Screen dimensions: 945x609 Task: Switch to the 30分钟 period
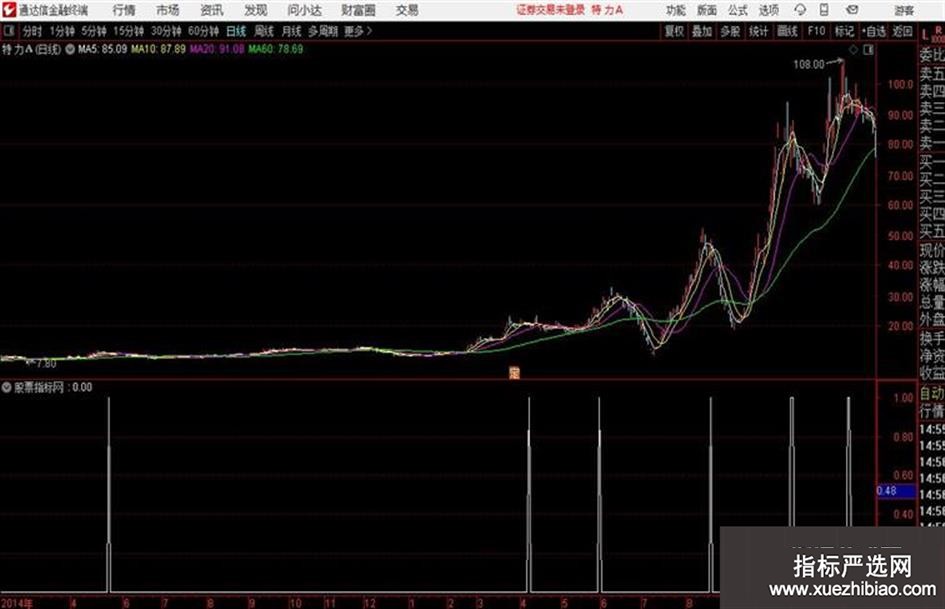(166, 31)
